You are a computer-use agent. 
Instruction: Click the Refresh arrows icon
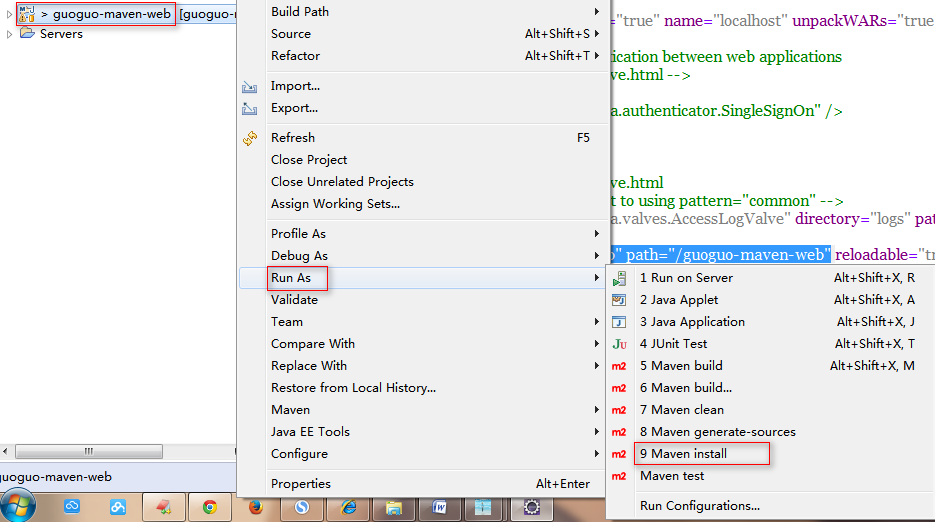[x=249, y=138]
